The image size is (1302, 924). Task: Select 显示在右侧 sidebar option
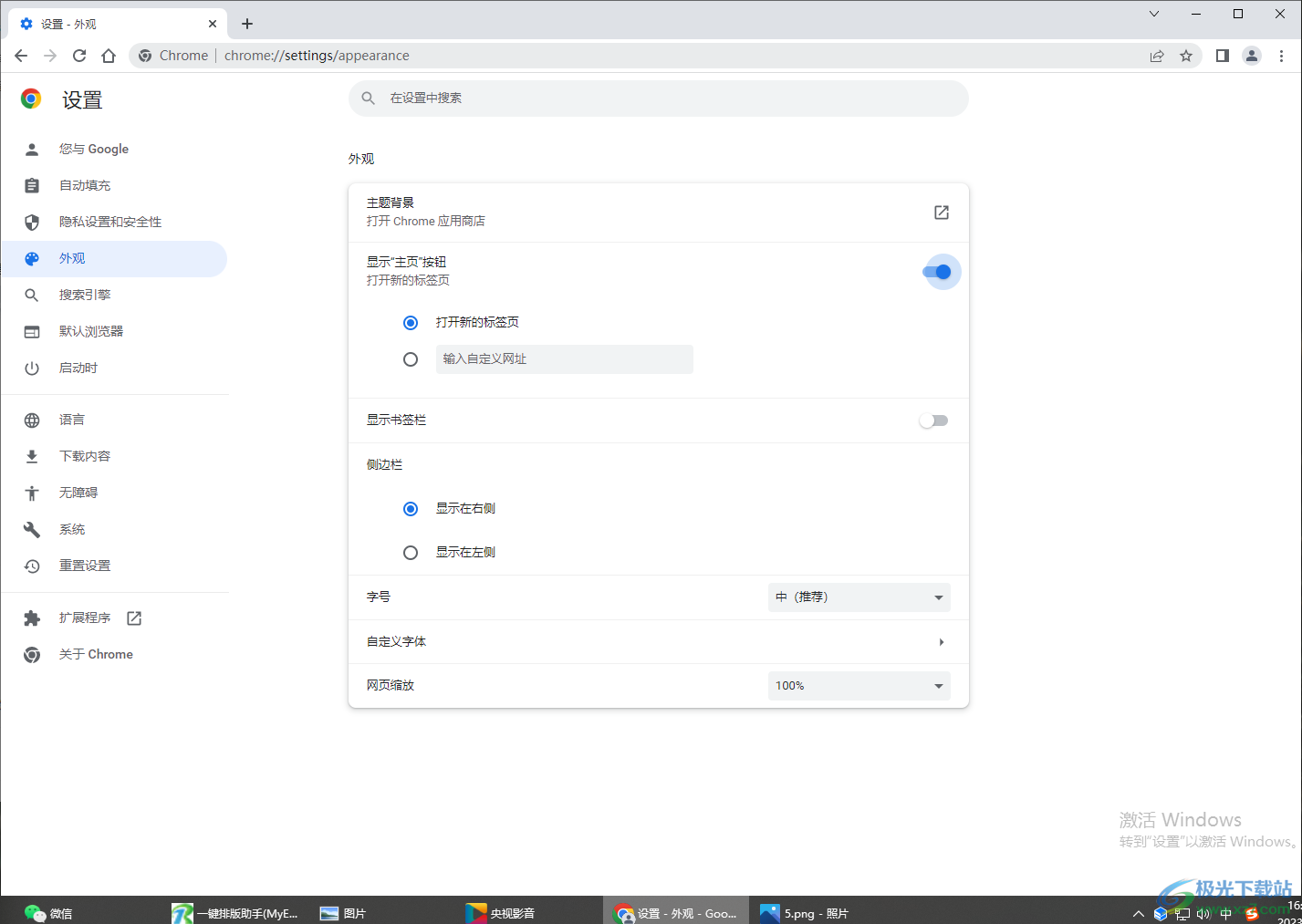(411, 509)
